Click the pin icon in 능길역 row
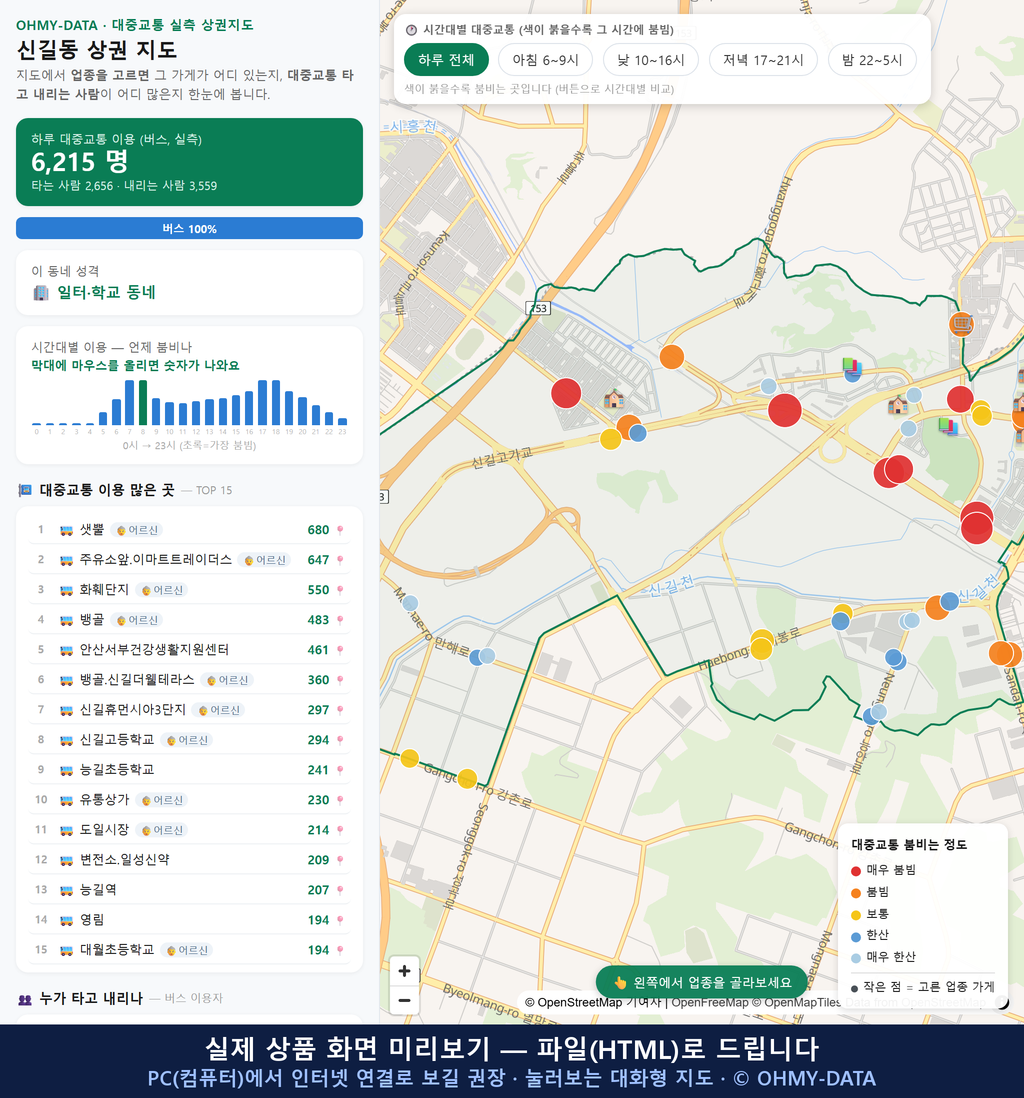The width and height of the screenshot is (1024, 1098). tap(340, 891)
